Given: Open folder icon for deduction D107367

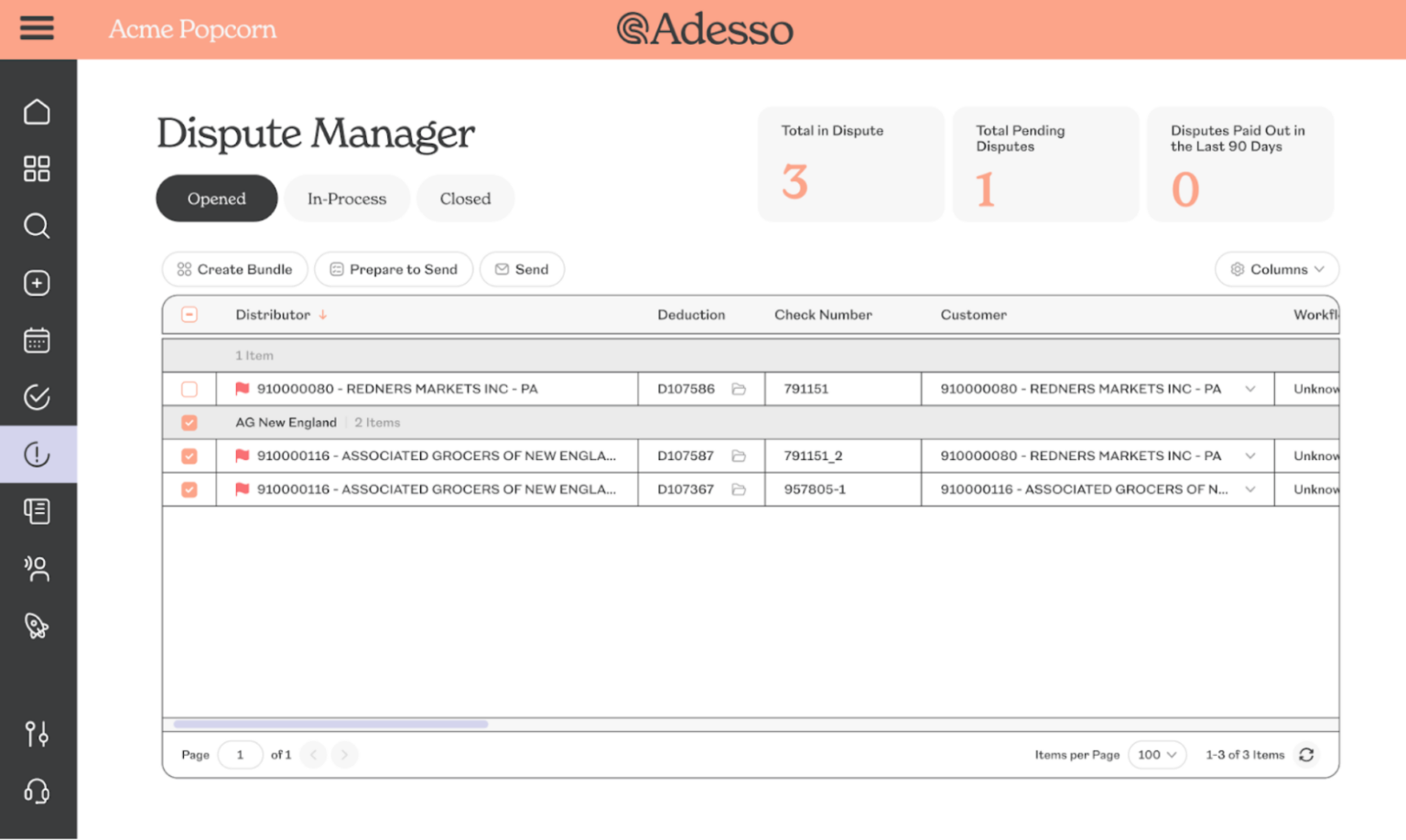Looking at the screenshot, I should coord(739,490).
